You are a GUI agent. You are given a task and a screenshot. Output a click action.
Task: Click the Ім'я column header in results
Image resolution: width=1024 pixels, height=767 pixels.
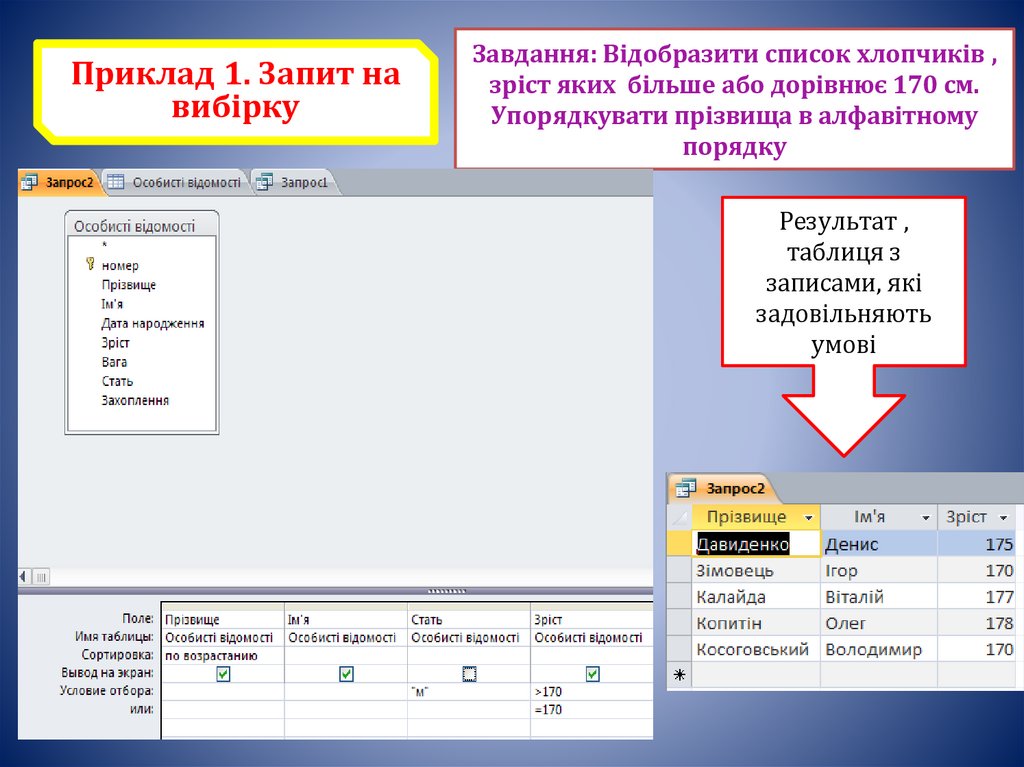879,517
